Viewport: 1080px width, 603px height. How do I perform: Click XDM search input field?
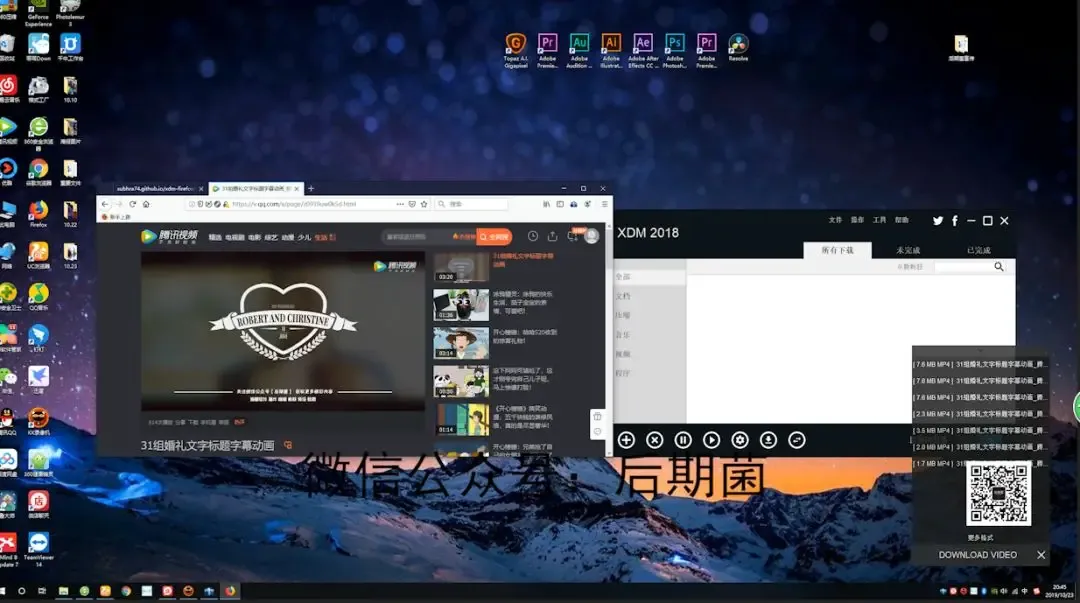(x=963, y=267)
